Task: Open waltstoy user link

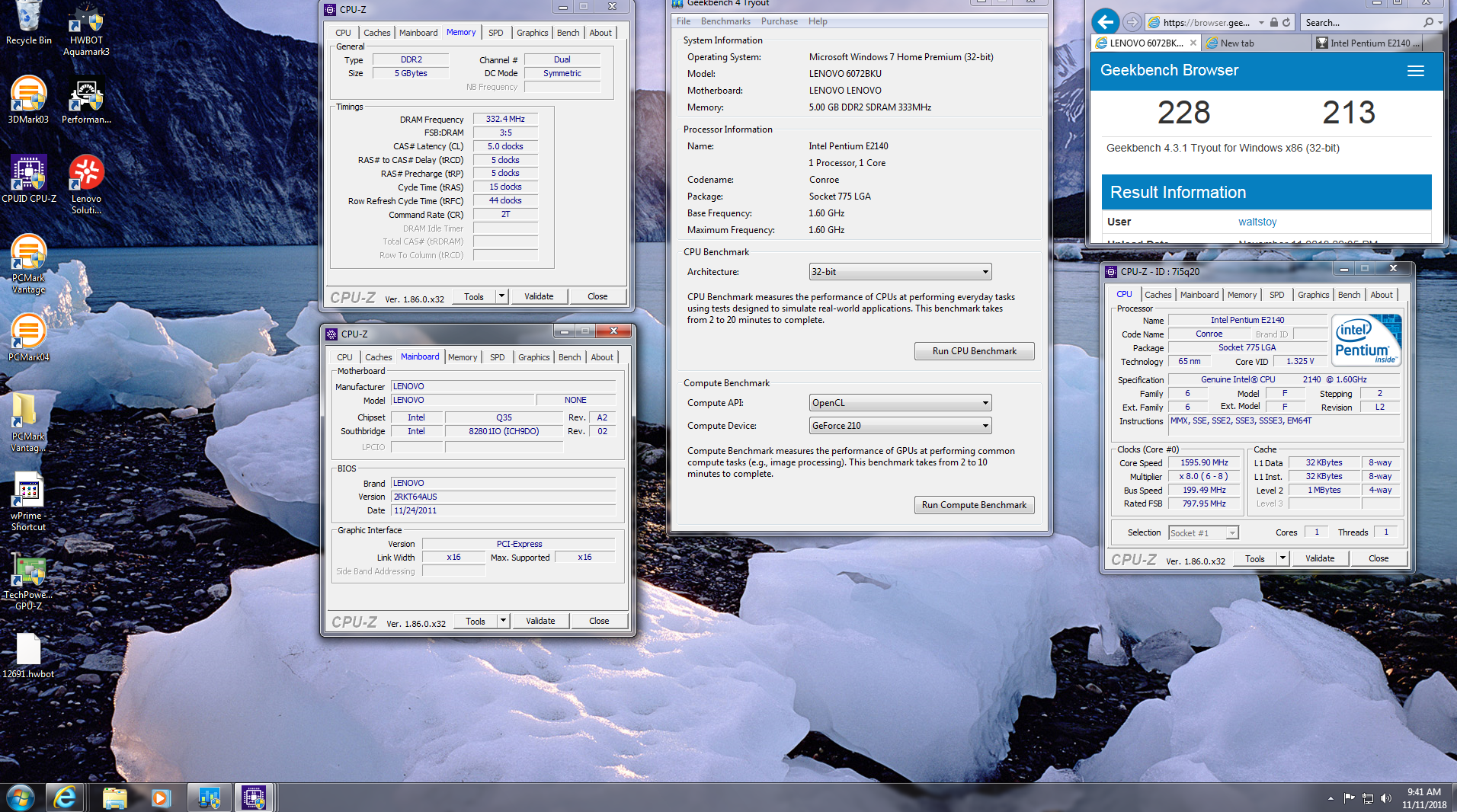Action: tap(1257, 222)
